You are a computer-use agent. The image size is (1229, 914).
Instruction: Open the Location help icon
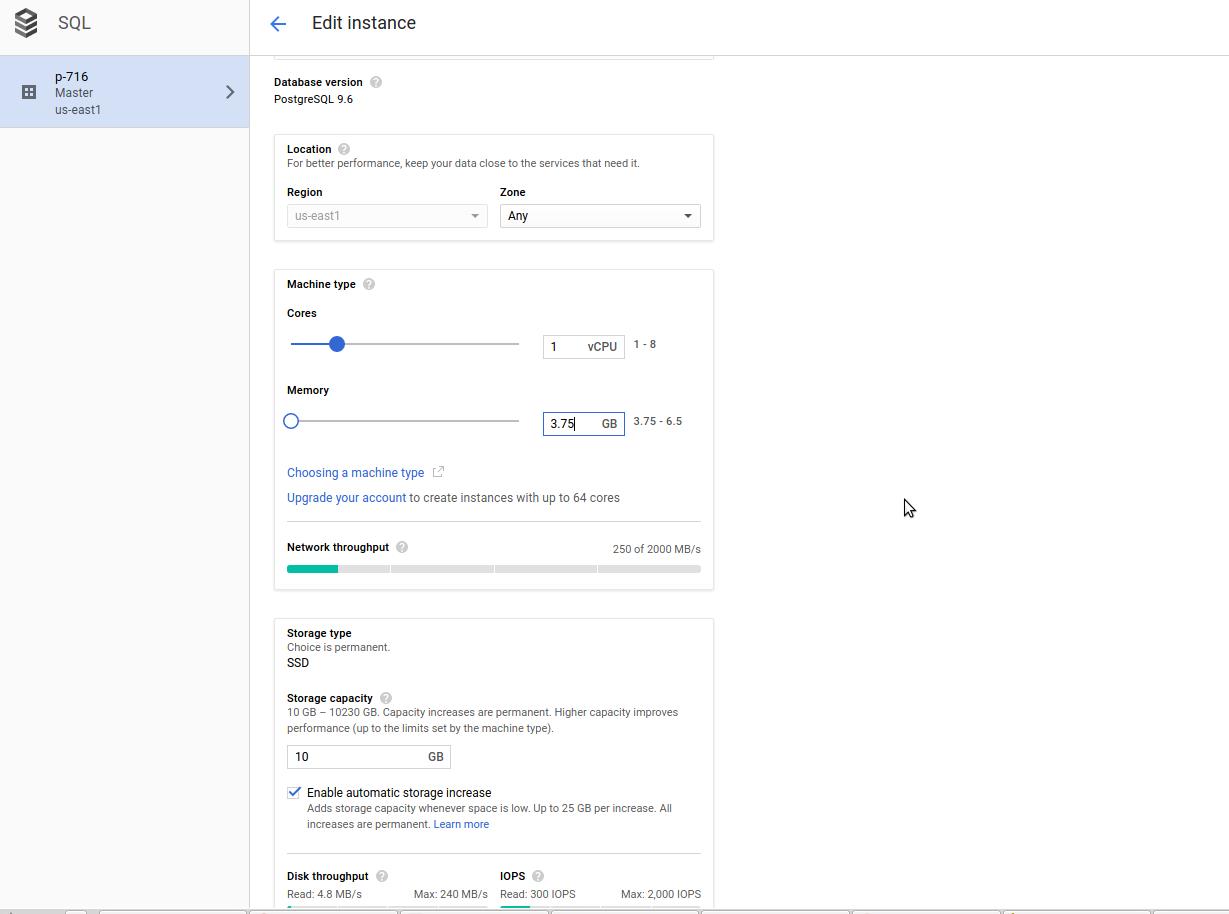pyautogui.click(x=344, y=149)
